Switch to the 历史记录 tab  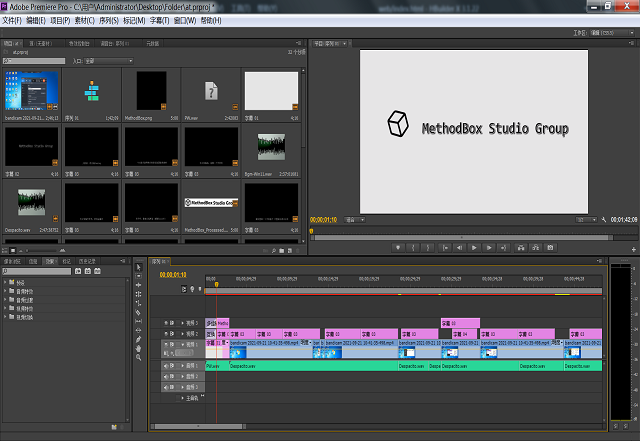pos(87,261)
